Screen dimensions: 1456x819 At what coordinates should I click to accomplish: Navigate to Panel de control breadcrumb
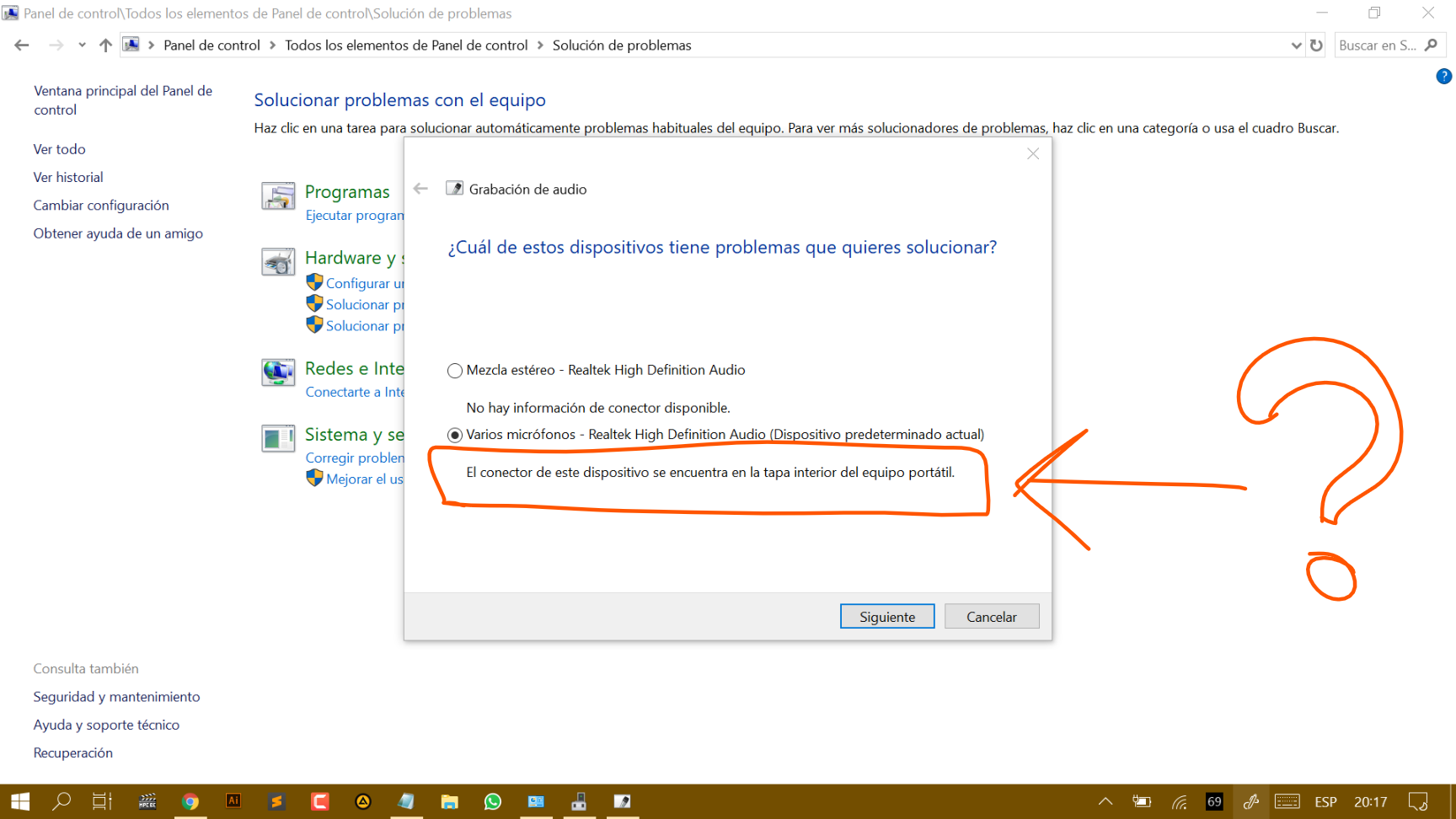[211, 45]
